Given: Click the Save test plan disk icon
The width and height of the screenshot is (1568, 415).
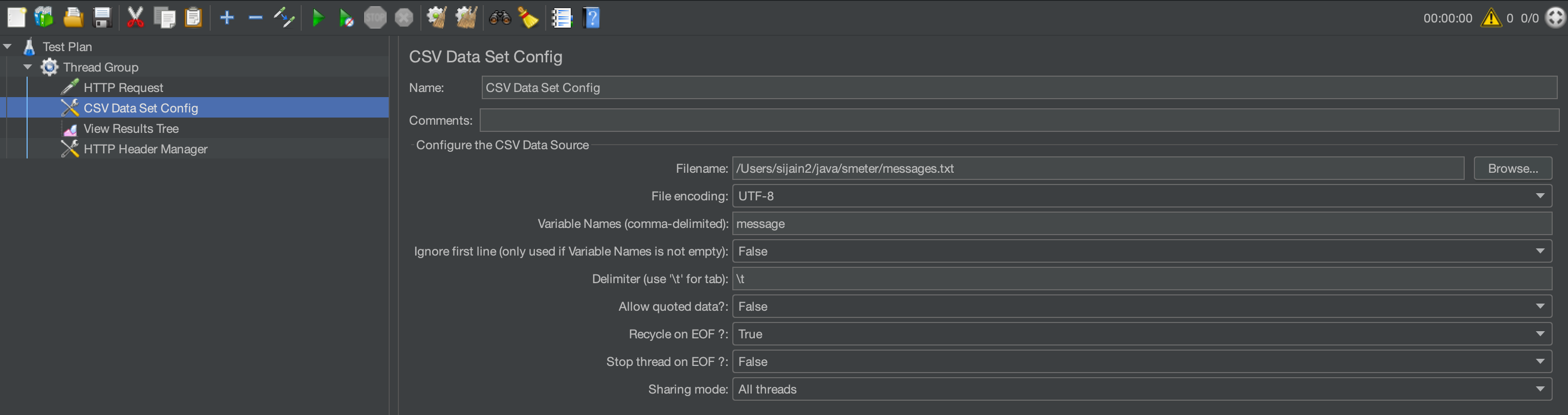Looking at the screenshot, I should pos(102,18).
